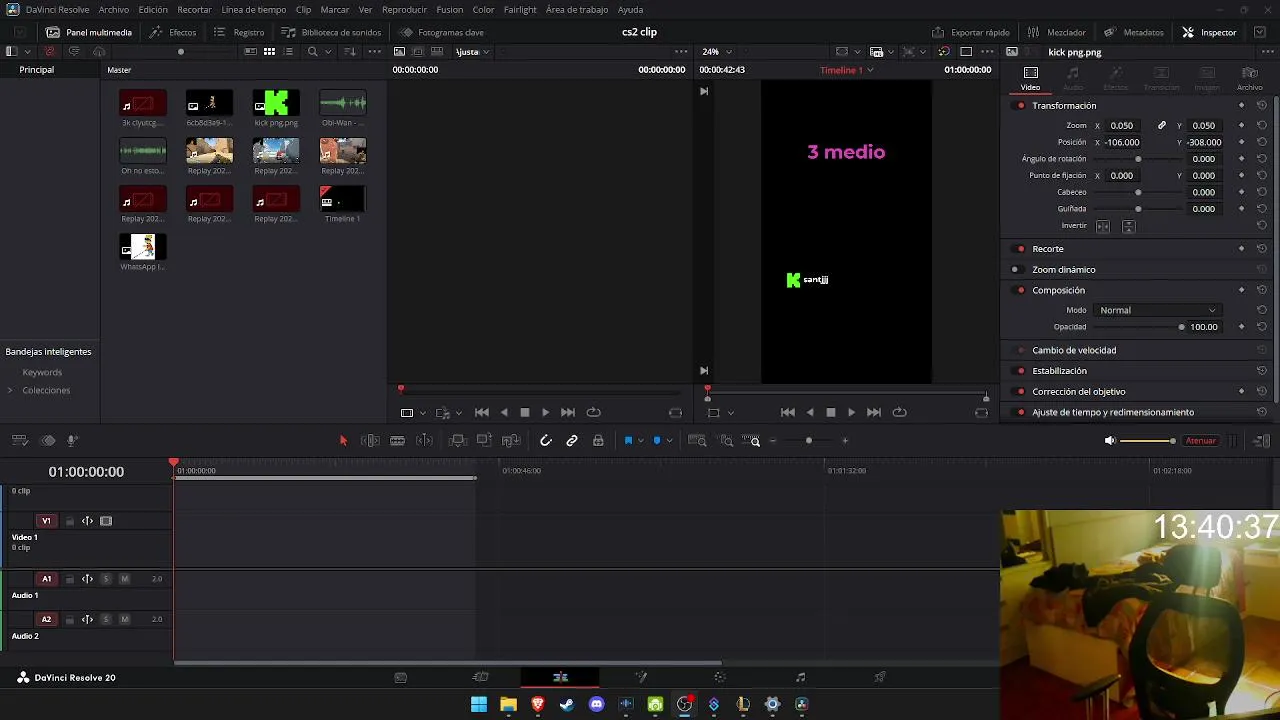
Task: Switch to the Fairlight page music icon
Action: (x=800, y=677)
